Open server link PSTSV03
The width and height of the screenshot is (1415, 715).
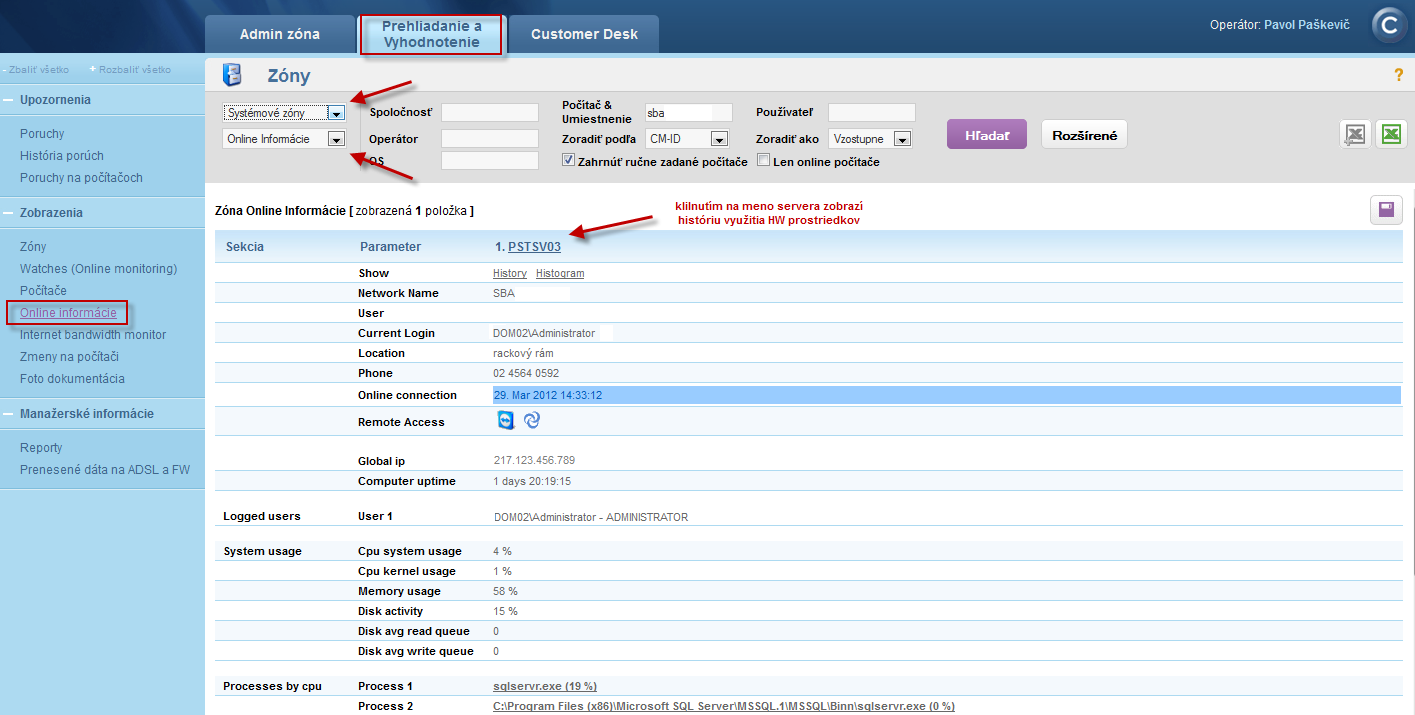click(x=534, y=247)
